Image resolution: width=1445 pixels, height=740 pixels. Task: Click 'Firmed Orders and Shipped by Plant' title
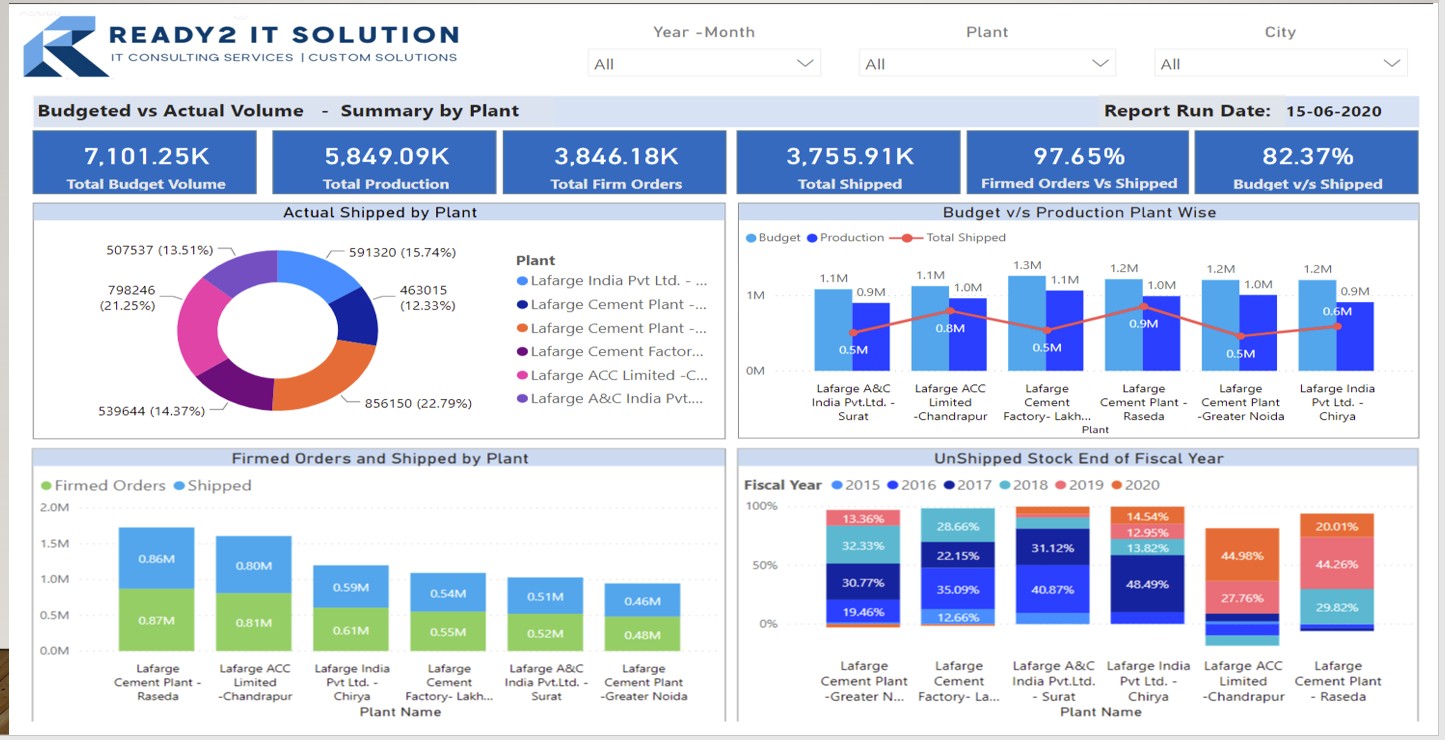[380, 458]
